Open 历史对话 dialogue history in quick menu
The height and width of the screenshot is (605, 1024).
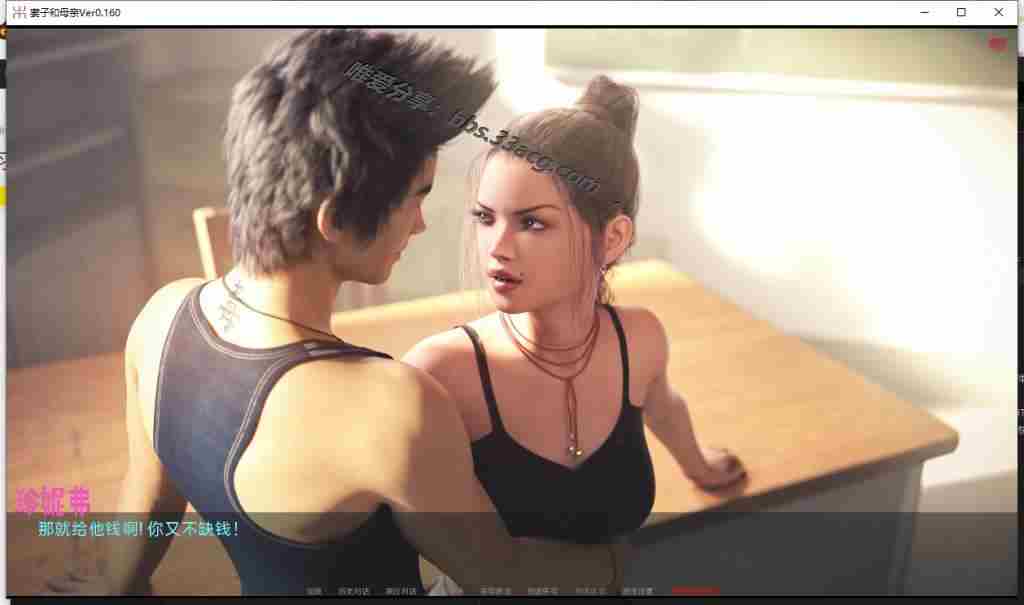(353, 591)
